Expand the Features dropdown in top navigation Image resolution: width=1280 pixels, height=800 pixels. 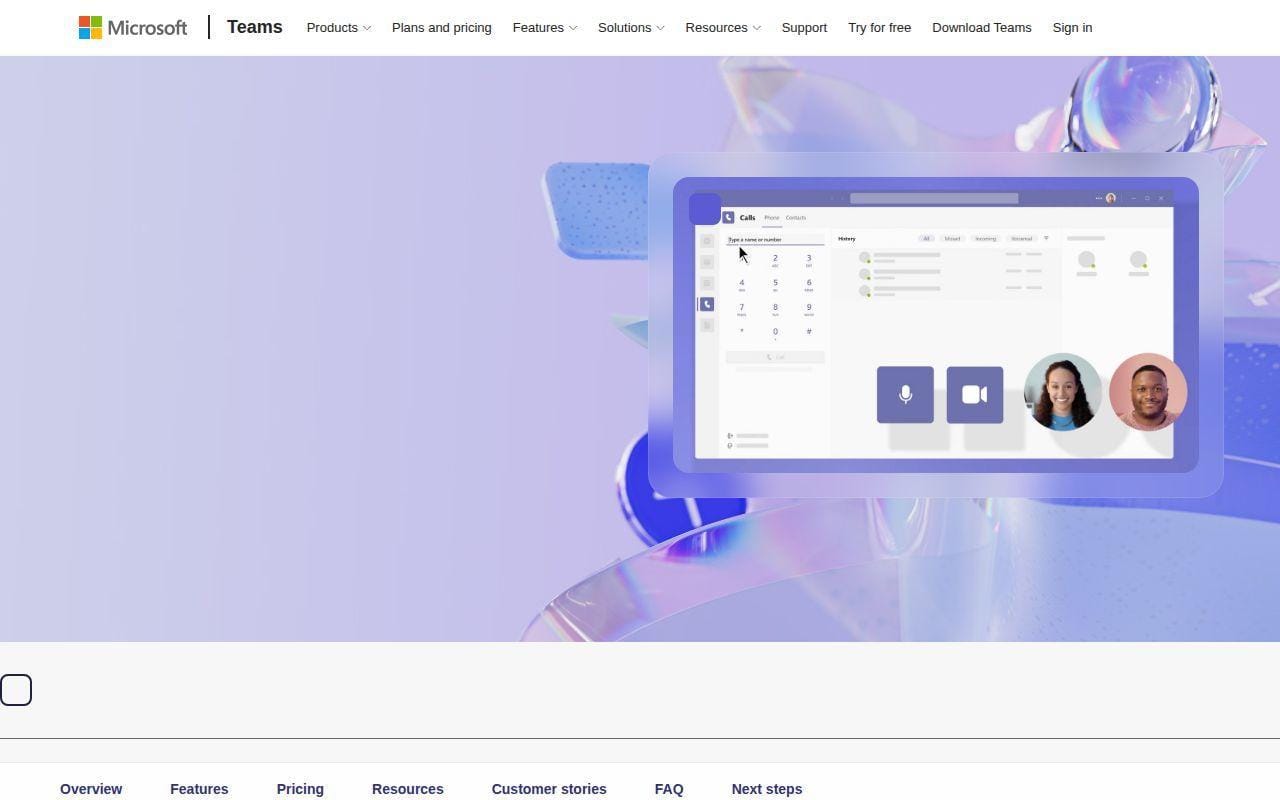pos(544,27)
